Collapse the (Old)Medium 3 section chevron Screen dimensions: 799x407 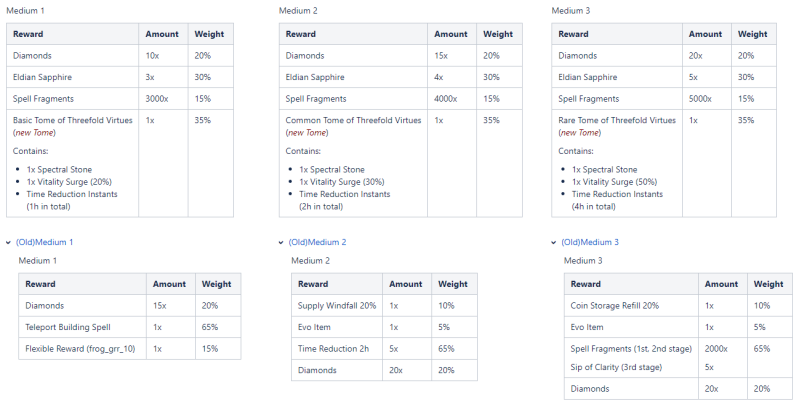554,242
